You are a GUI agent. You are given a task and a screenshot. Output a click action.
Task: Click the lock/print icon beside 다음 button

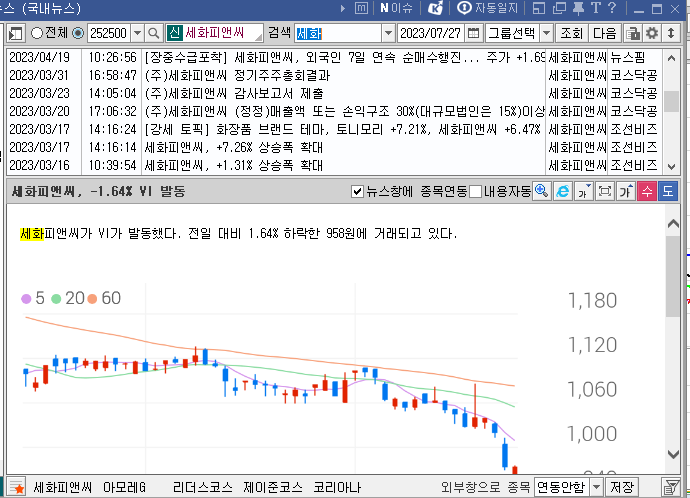[x=633, y=33]
